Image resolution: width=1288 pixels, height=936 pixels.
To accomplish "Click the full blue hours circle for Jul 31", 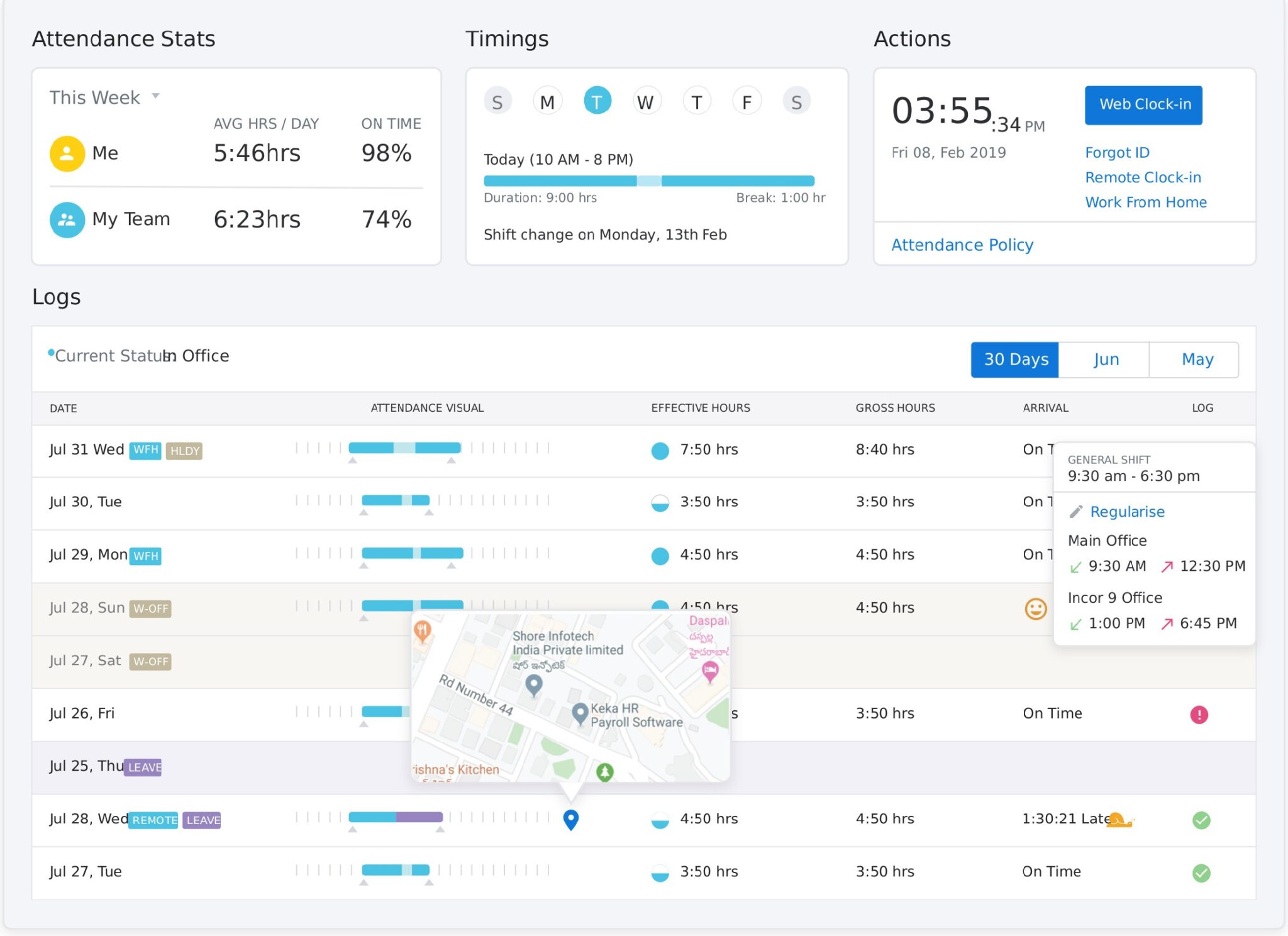I will tap(660, 451).
